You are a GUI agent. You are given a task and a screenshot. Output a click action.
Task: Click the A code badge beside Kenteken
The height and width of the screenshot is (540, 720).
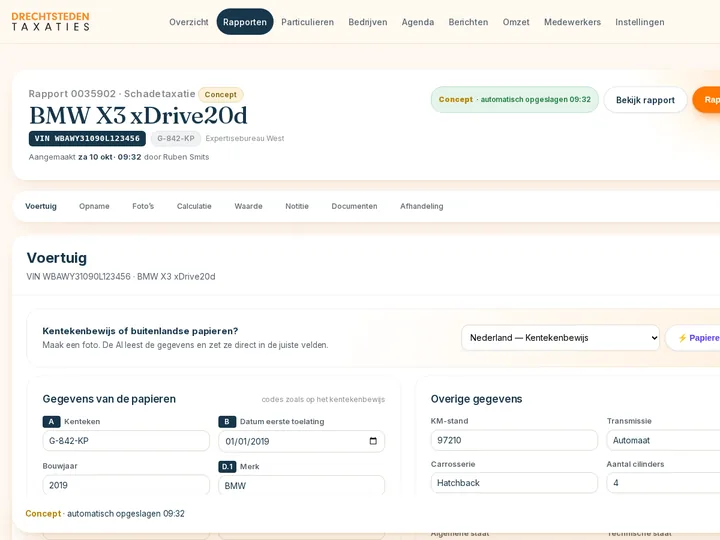click(51, 422)
